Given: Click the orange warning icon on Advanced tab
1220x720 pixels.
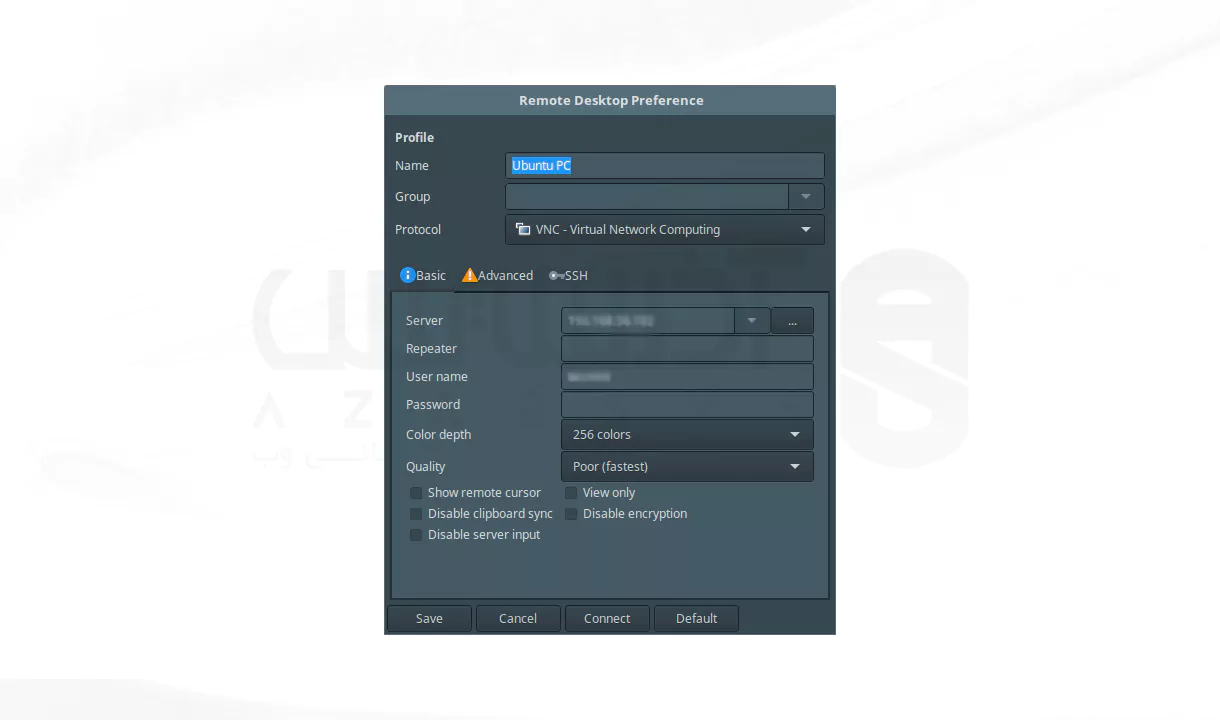Looking at the screenshot, I should tap(469, 275).
